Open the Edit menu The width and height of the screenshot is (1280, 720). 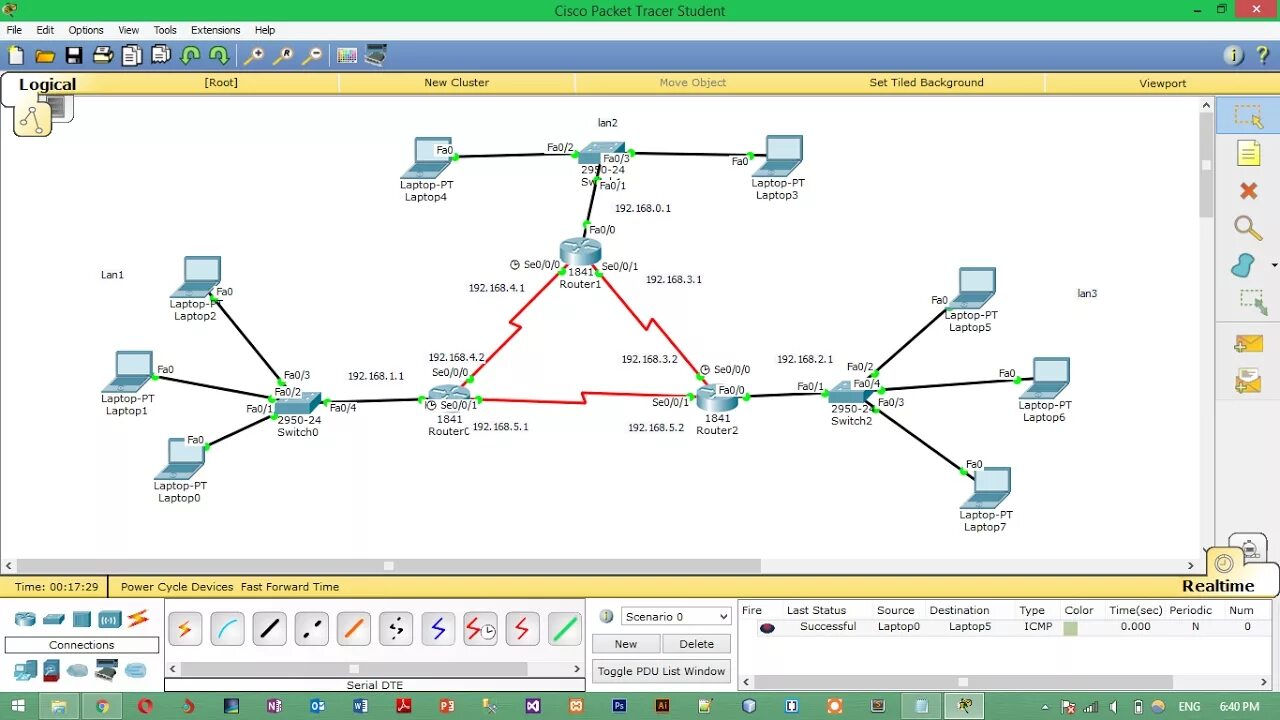46,30
